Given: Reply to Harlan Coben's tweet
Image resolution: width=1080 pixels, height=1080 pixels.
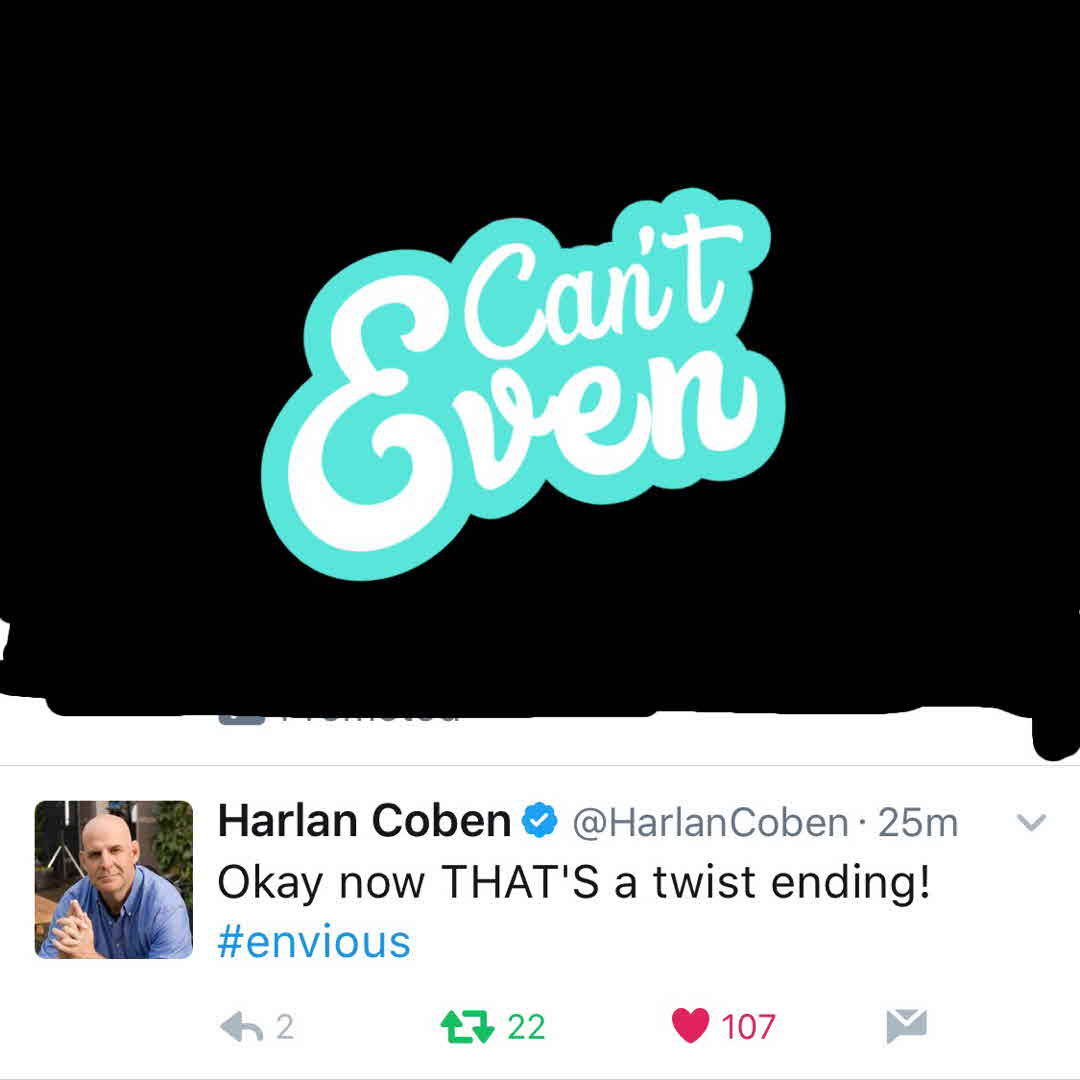Looking at the screenshot, I should tap(241, 1027).
